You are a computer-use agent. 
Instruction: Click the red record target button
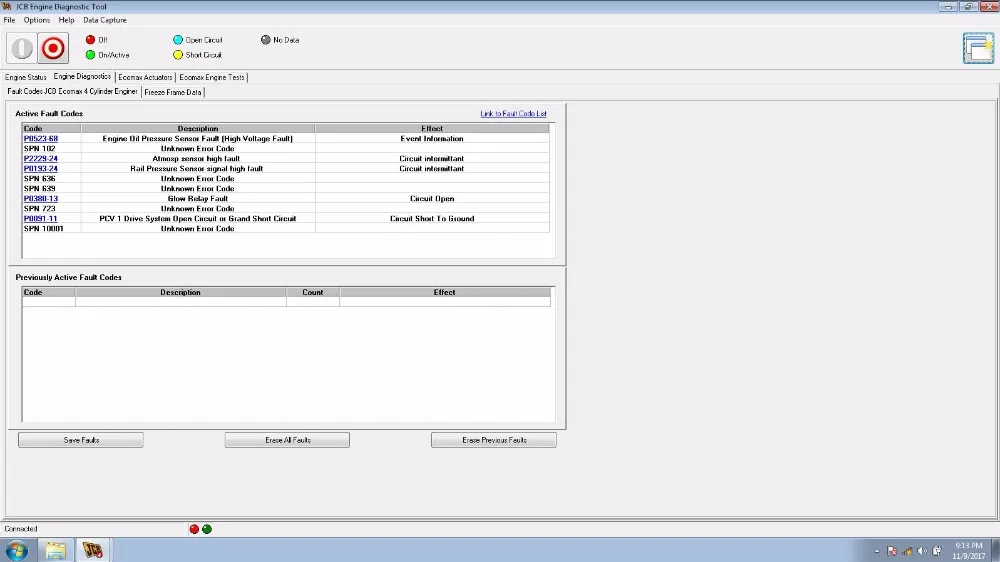[x=53, y=48]
